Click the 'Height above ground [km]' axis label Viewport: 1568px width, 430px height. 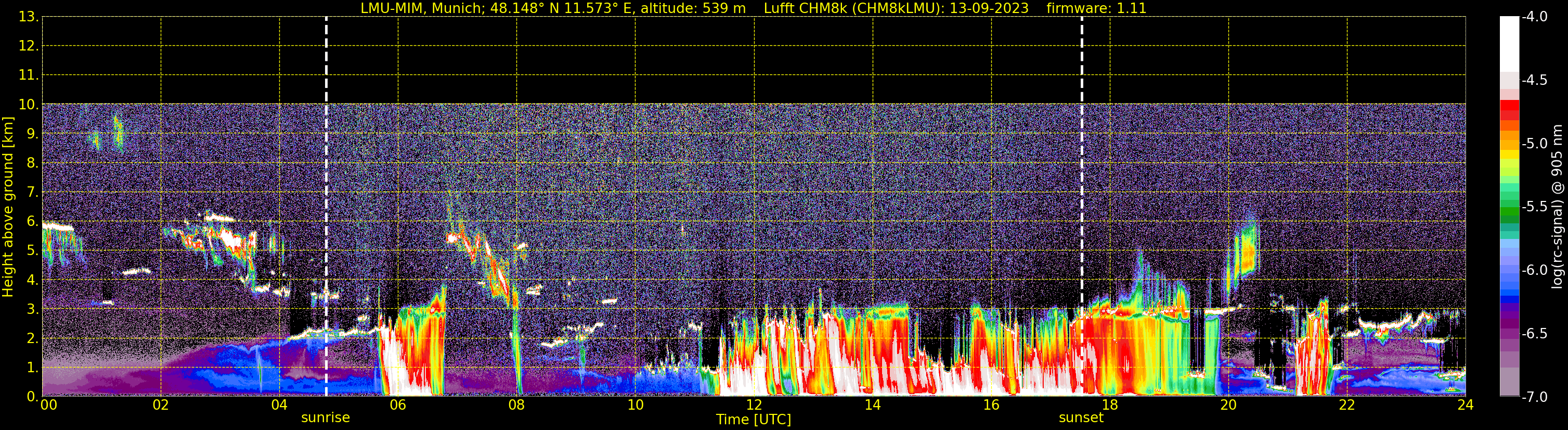click(8, 207)
